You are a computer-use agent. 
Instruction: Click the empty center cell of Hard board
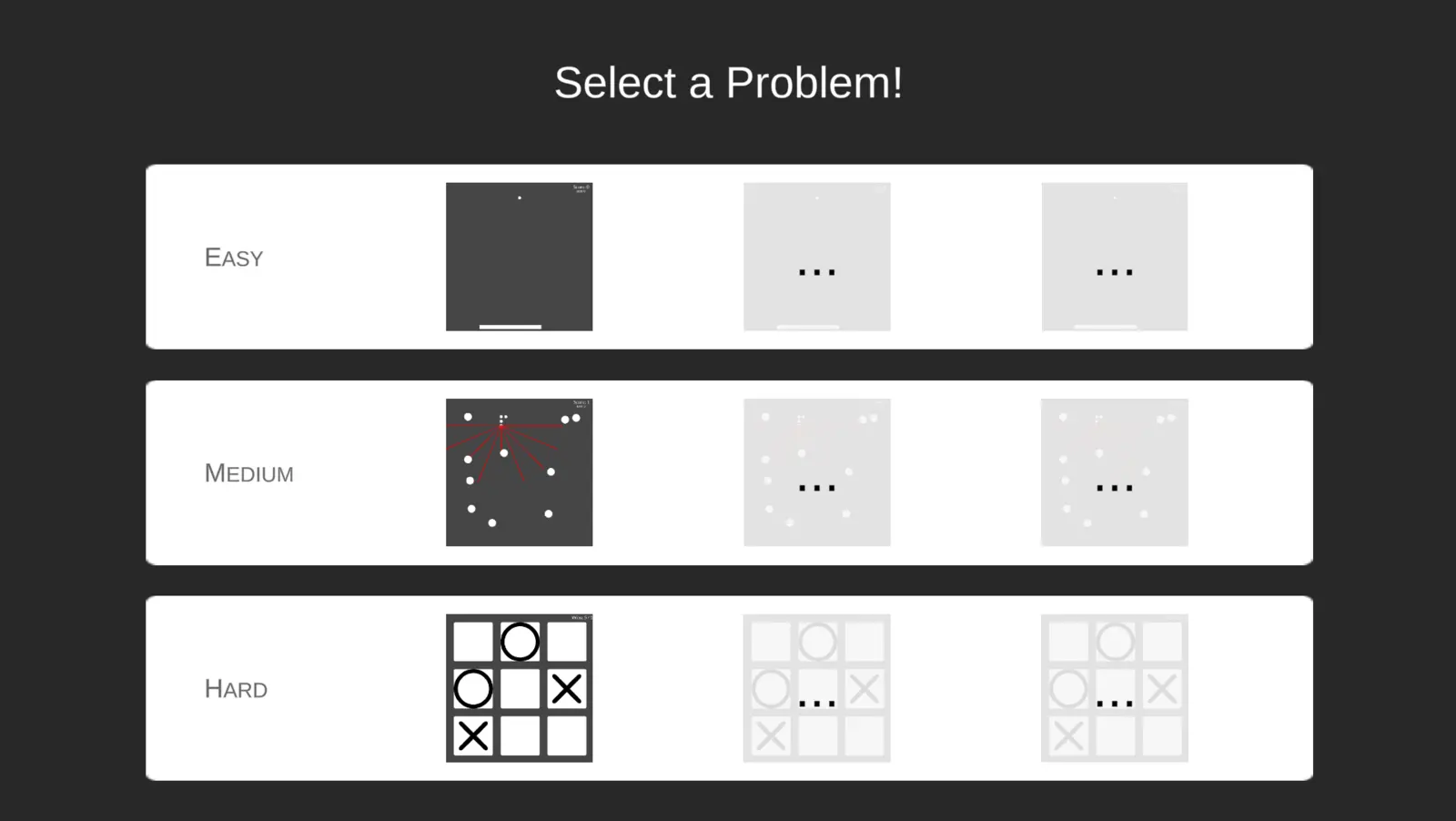tap(520, 689)
